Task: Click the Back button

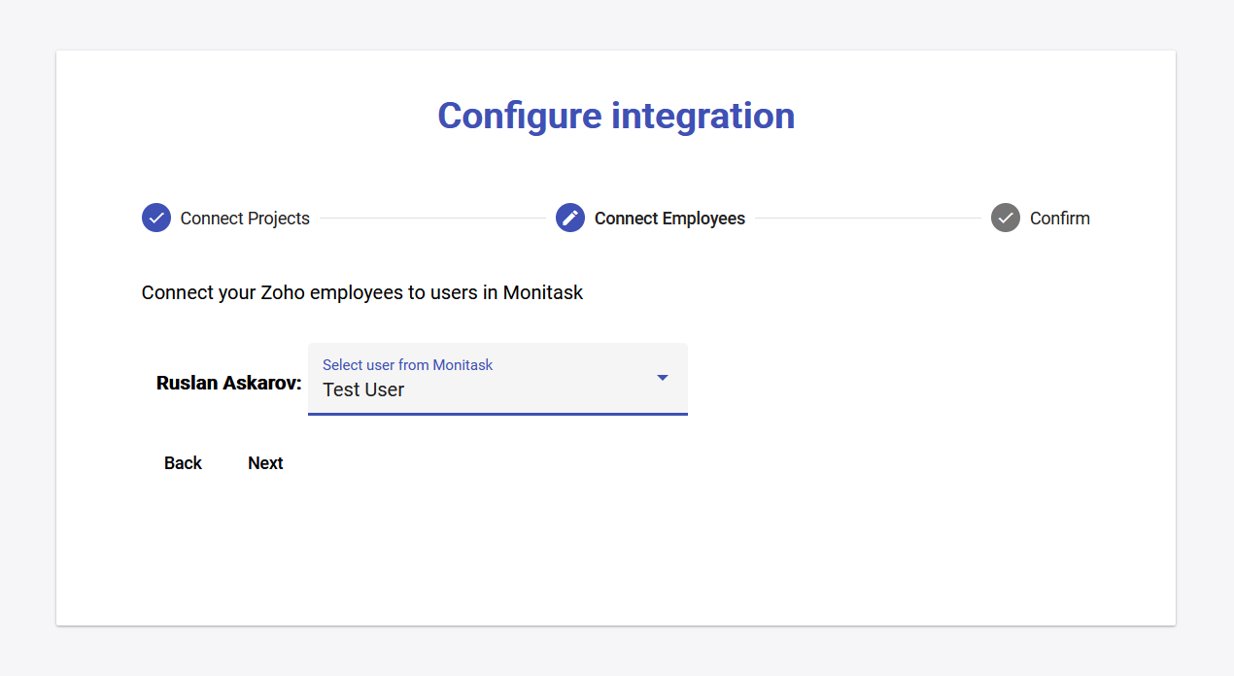Action: pos(182,462)
